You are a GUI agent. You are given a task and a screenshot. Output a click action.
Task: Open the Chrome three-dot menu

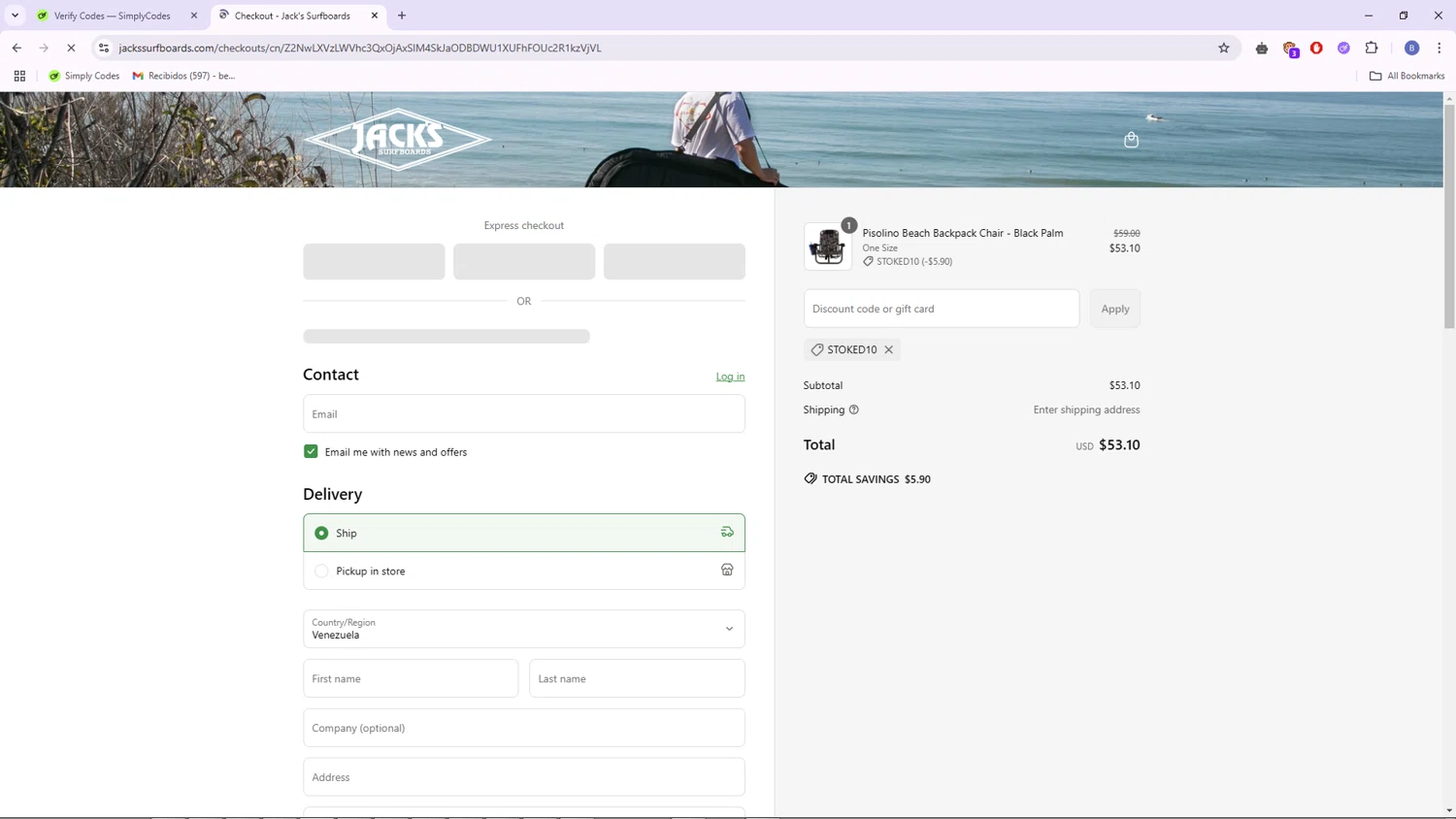click(x=1439, y=48)
